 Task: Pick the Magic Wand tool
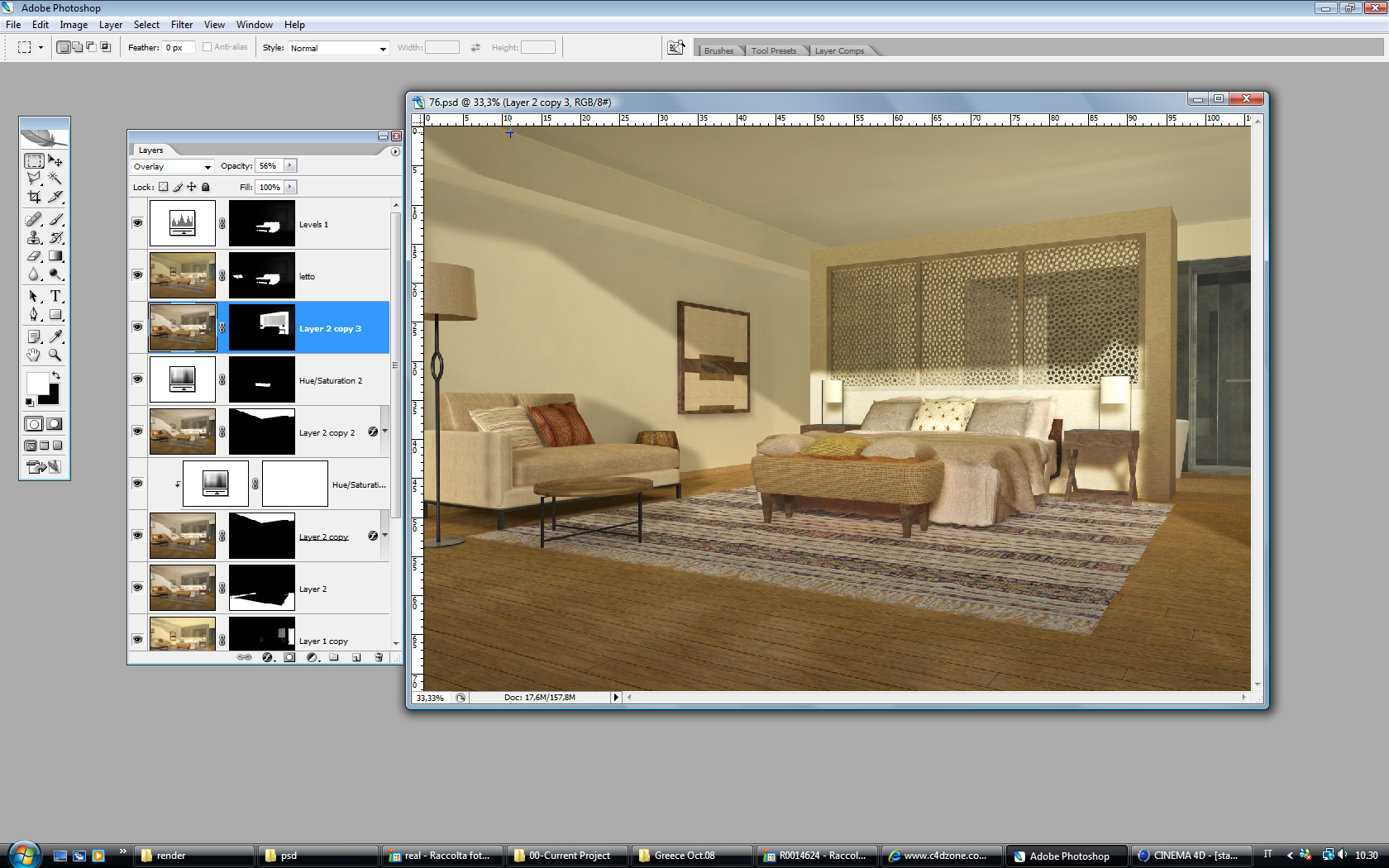tap(55, 179)
